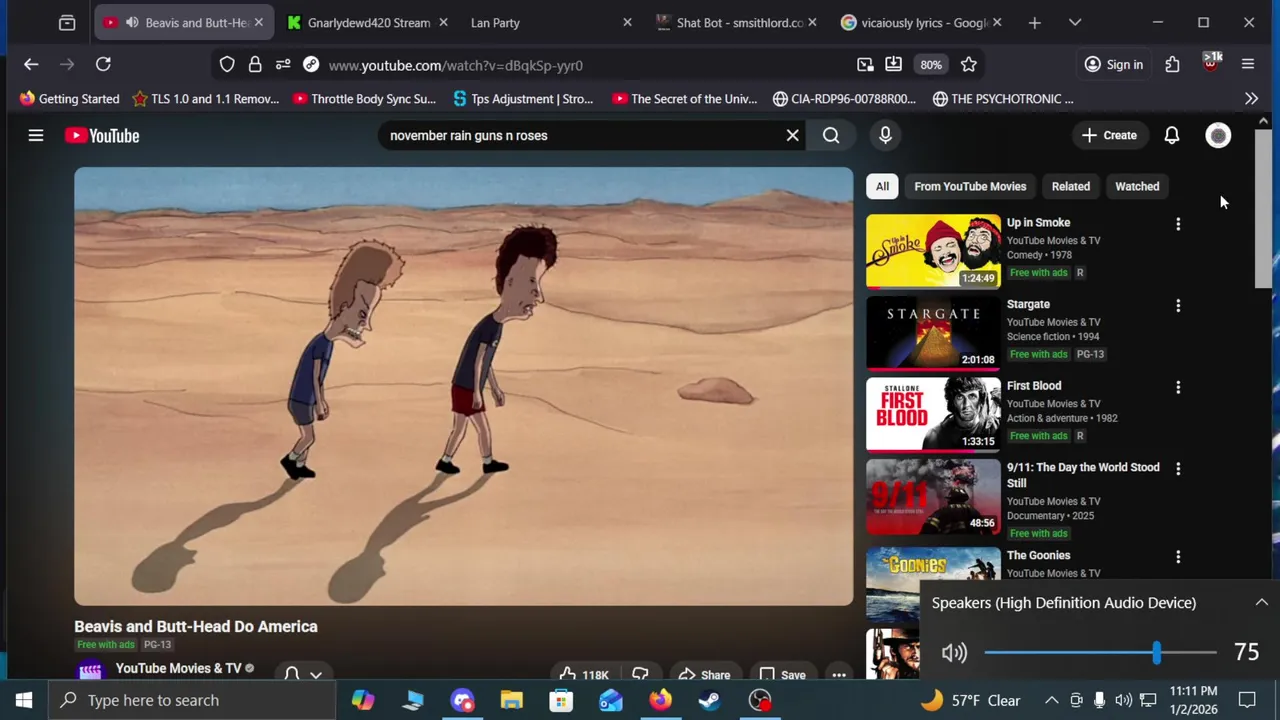The image size is (1280, 720).
Task: Switch to the Shat Bot tab
Action: pos(736,22)
